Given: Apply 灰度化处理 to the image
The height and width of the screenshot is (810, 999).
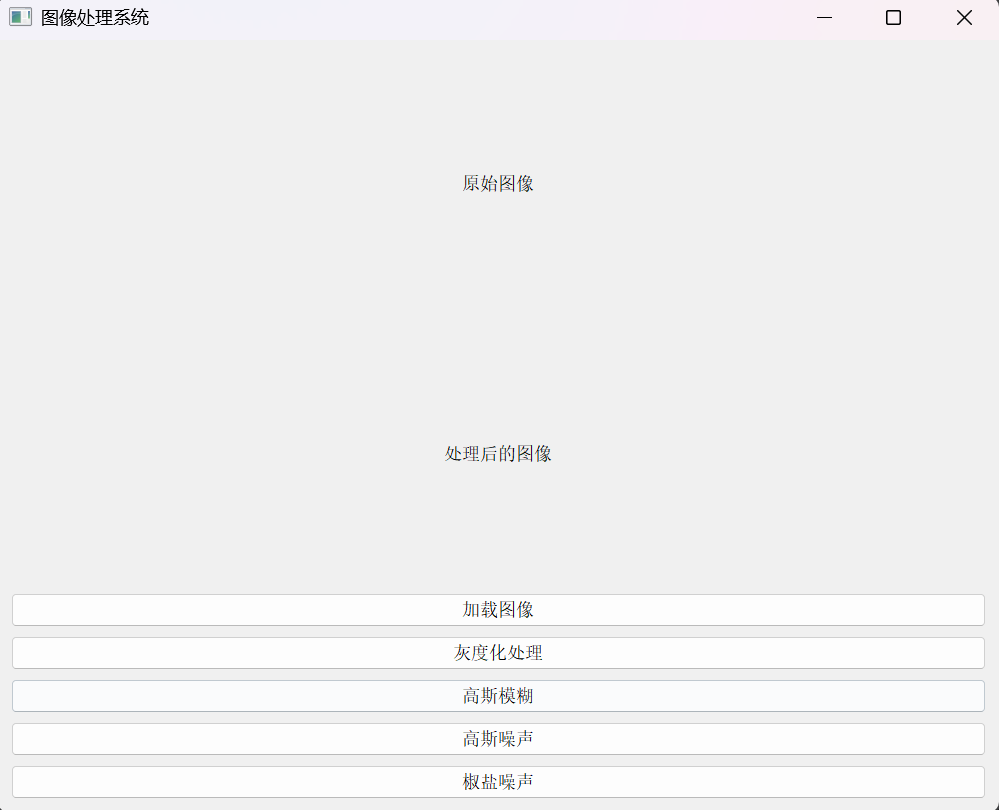Looking at the screenshot, I should point(498,653).
